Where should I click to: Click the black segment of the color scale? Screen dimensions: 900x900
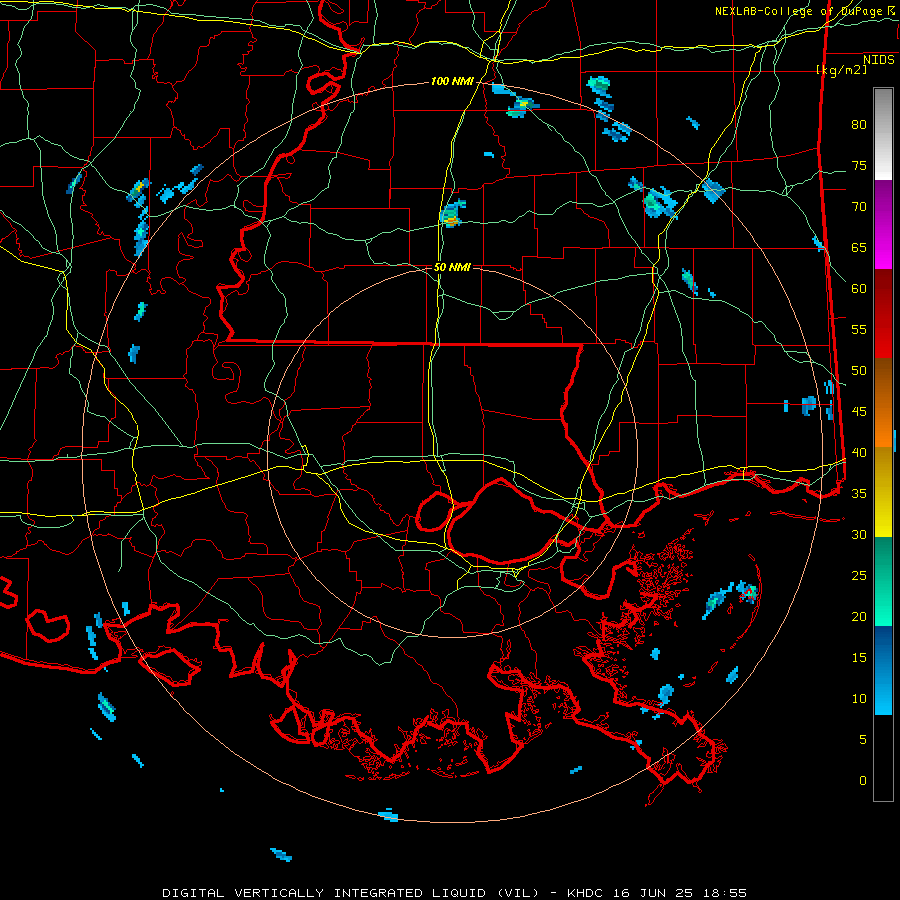[883, 758]
